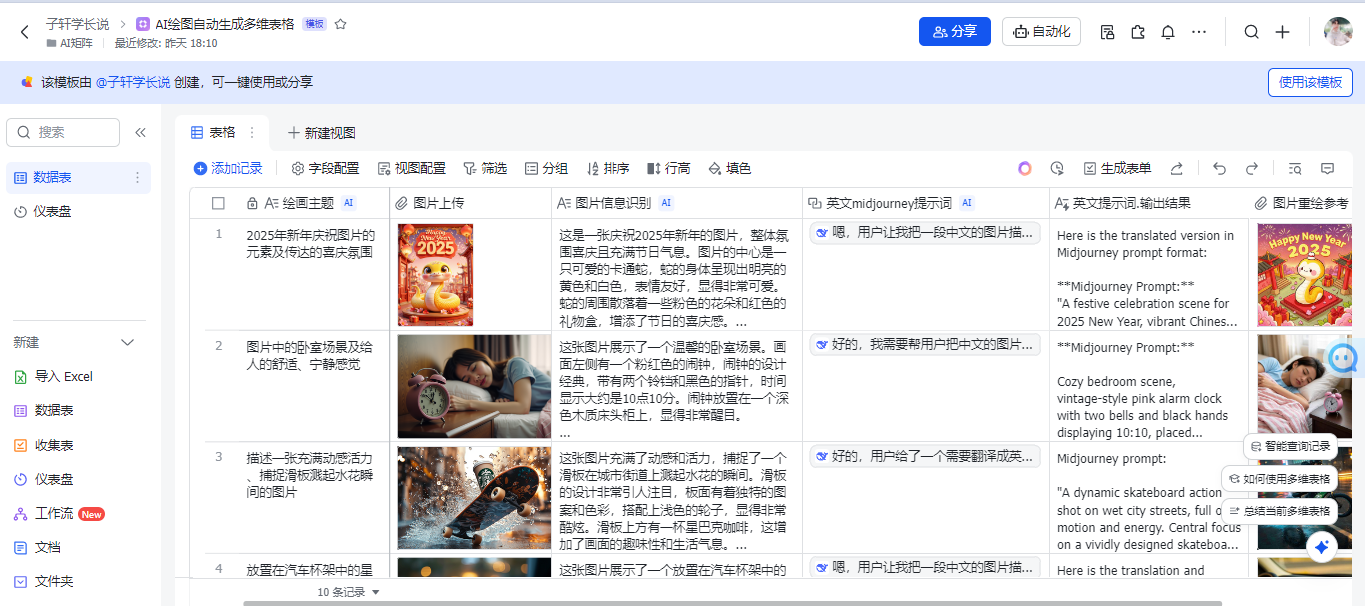Redo the last action

[1251, 169]
